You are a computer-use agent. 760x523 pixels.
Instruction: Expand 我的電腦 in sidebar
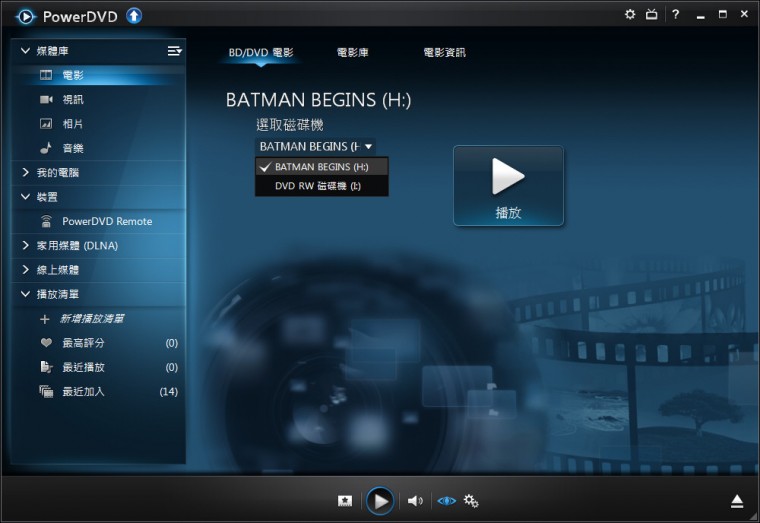tap(27, 173)
